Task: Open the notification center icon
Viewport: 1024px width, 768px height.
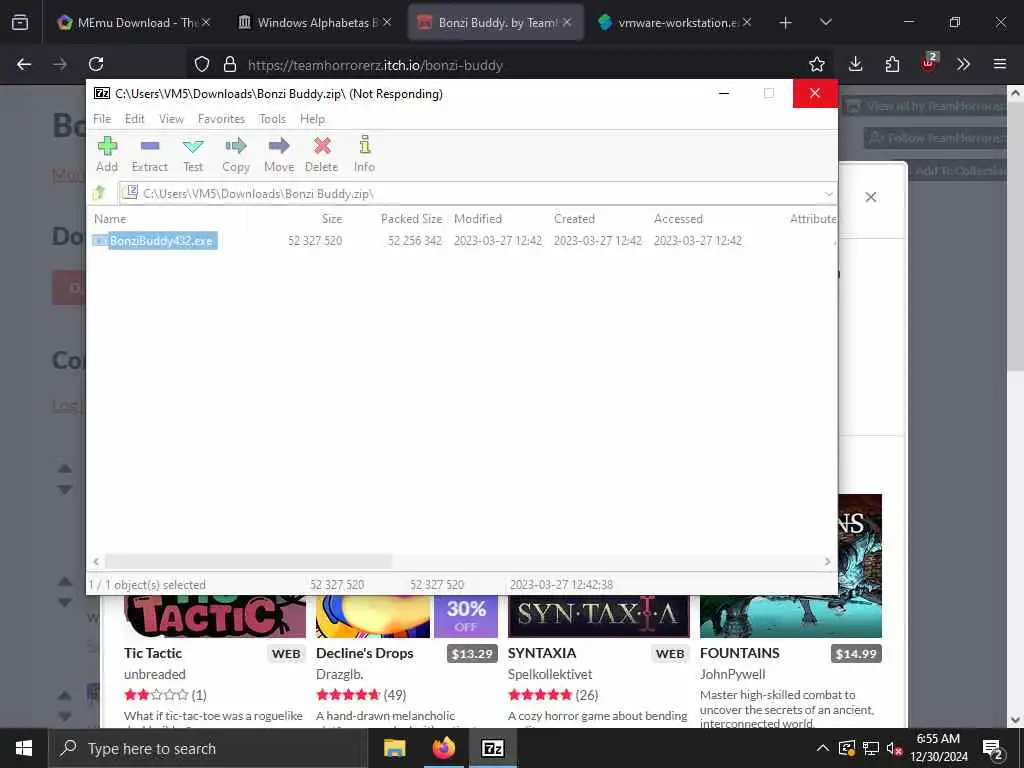Action: (993, 748)
